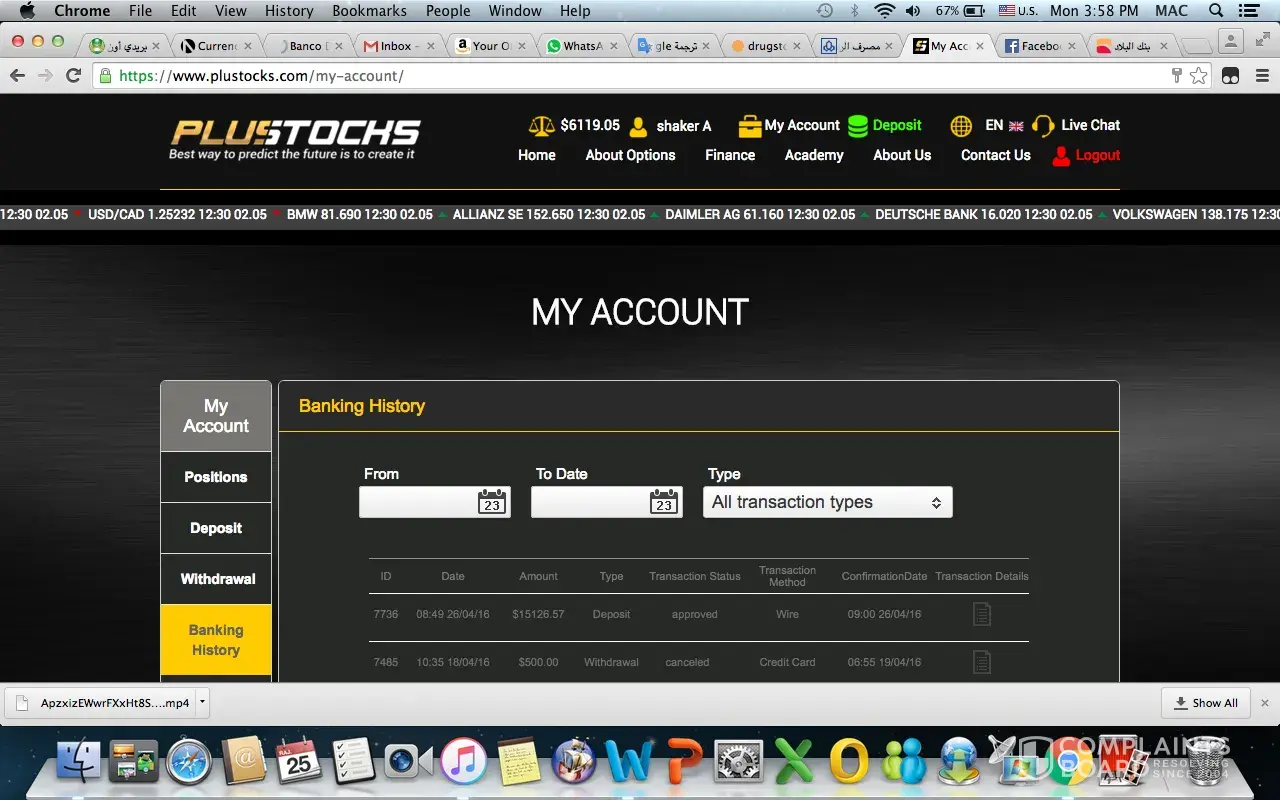Image resolution: width=1280 pixels, height=800 pixels.
Task: View transaction details for ID 7736
Action: coord(982,614)
